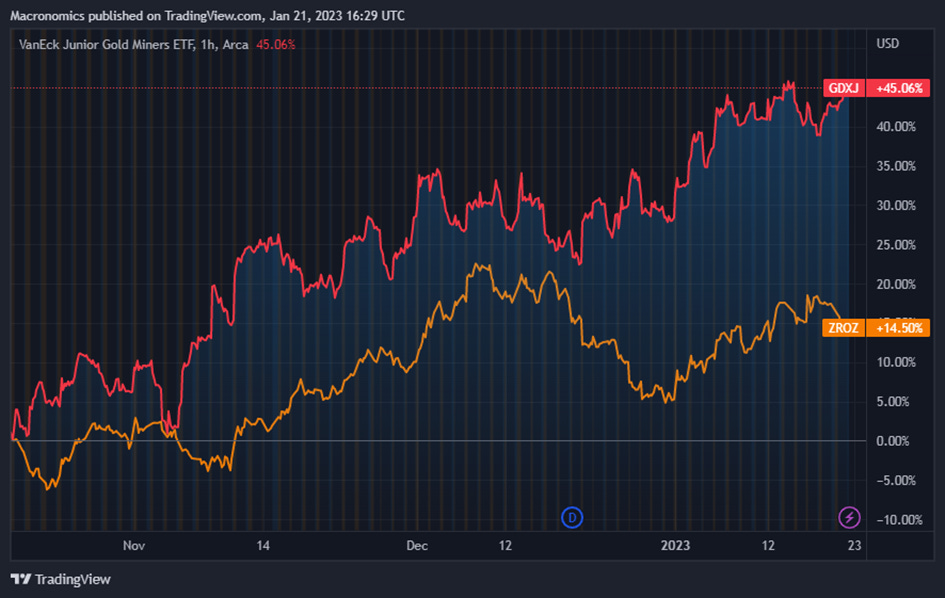Click the 23 date label on time axis
Viewport: 945px width, 598px height.
854,546
